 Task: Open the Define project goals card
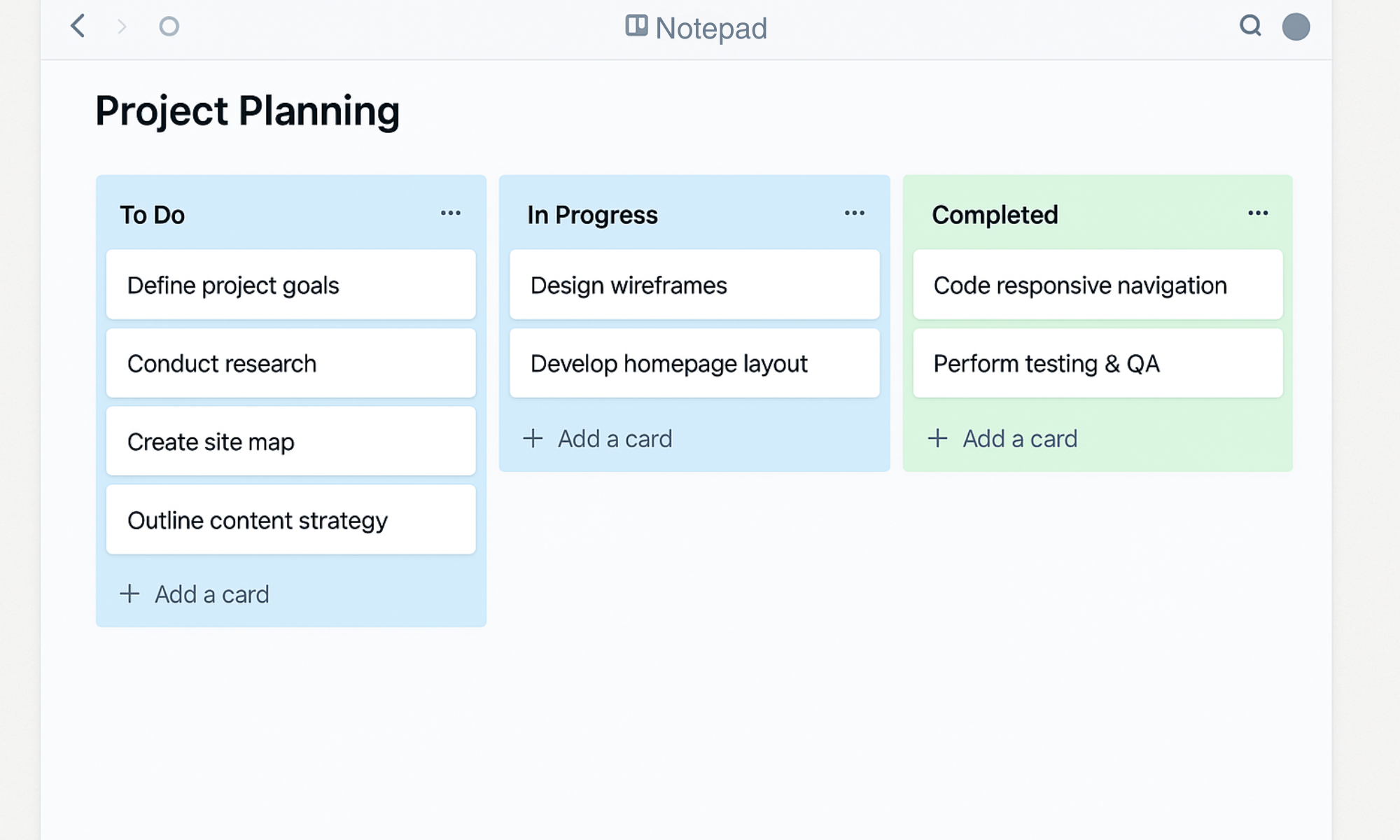[290, 285]
